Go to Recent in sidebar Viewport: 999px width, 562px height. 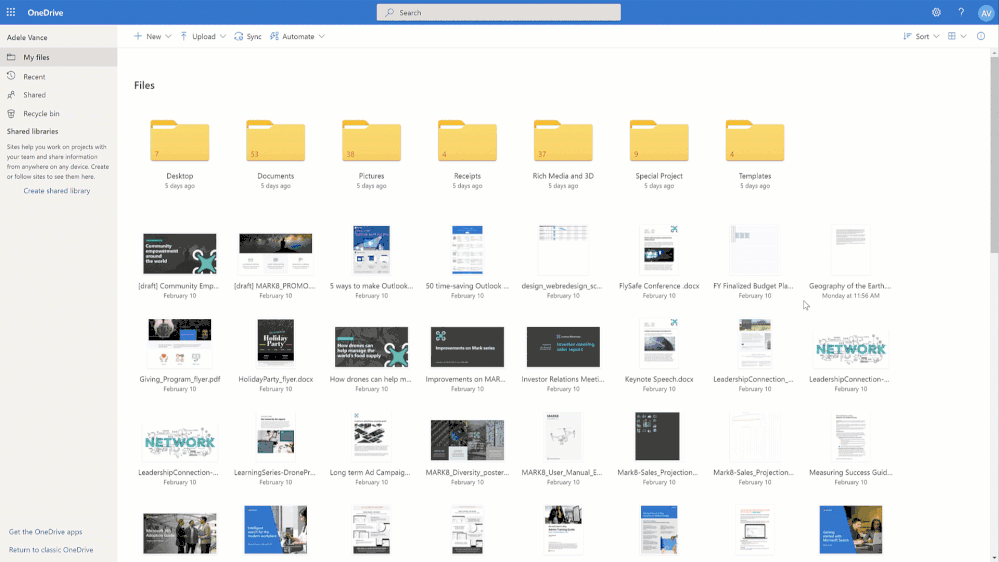(34, 76)
